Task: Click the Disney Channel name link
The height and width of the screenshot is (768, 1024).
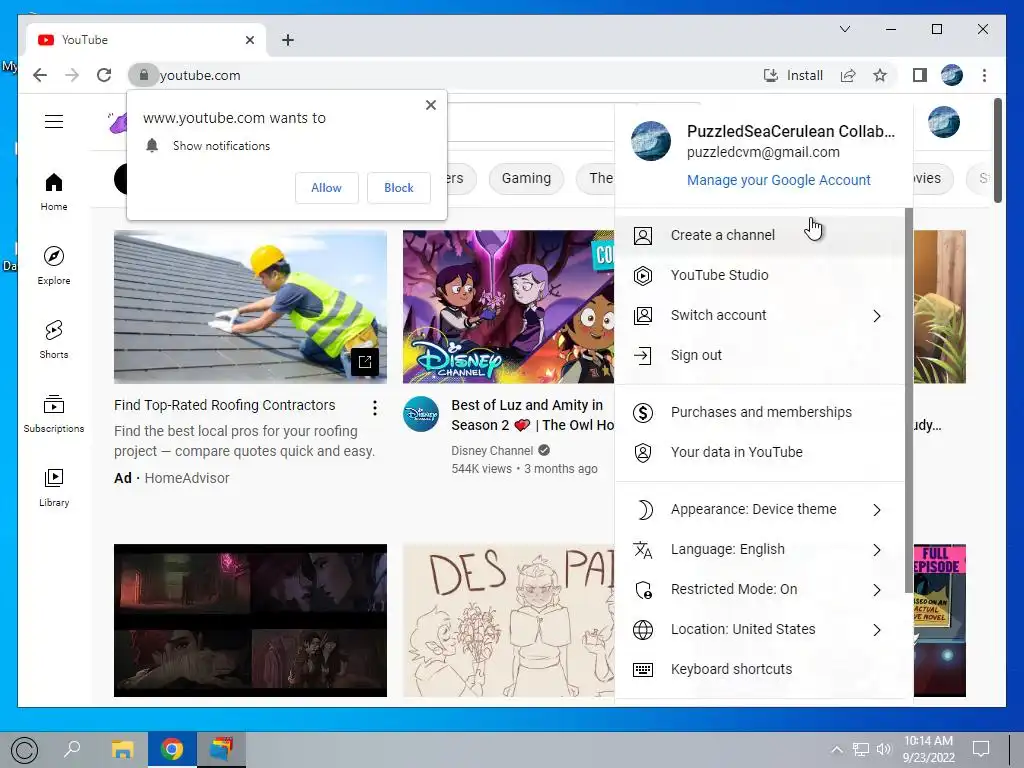Action: pos(492,451)
